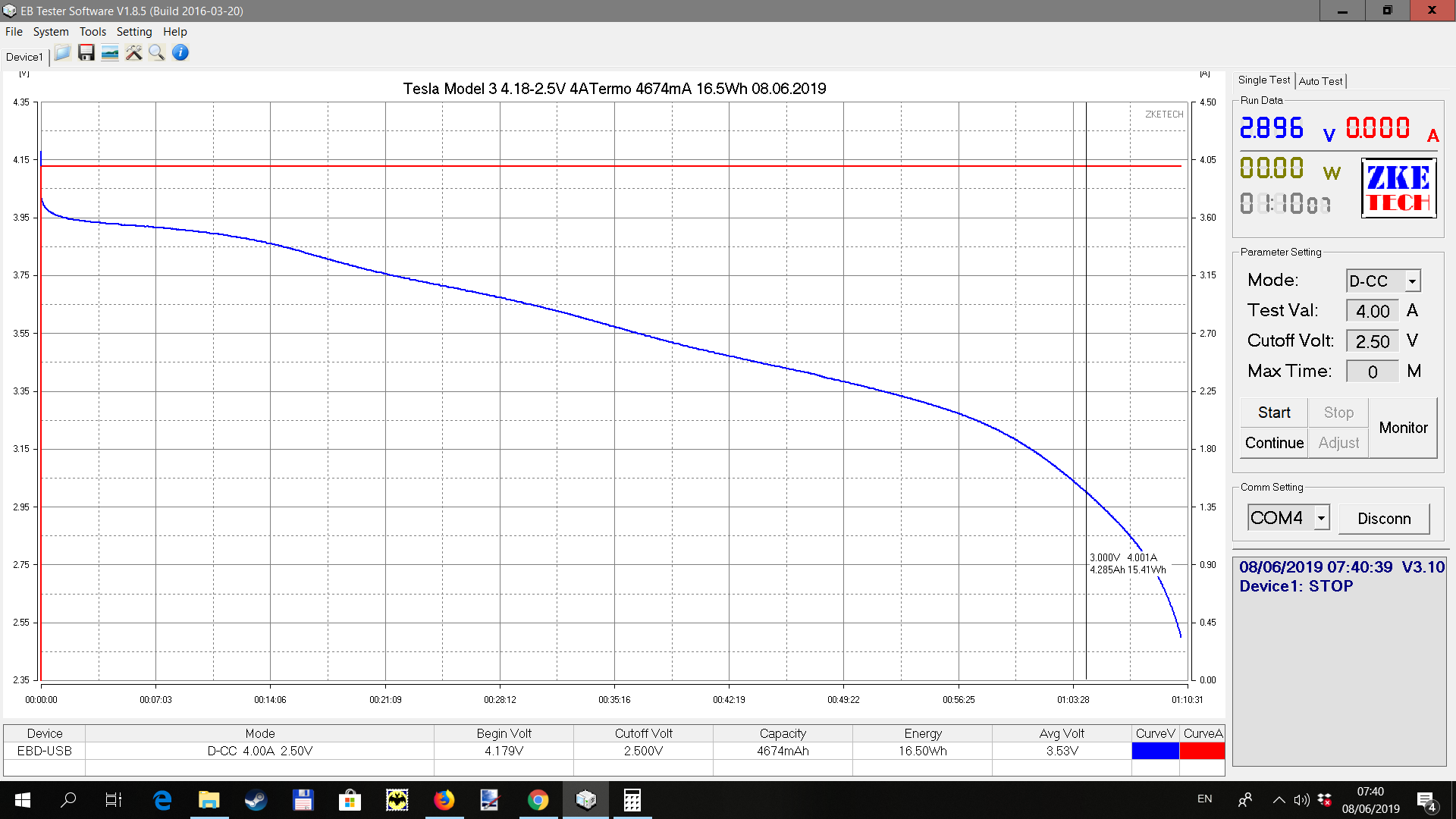Viewport: 1456px width, 819px height.
Task: Click the floppy disk save icon
Action: [x=86, y=53]
